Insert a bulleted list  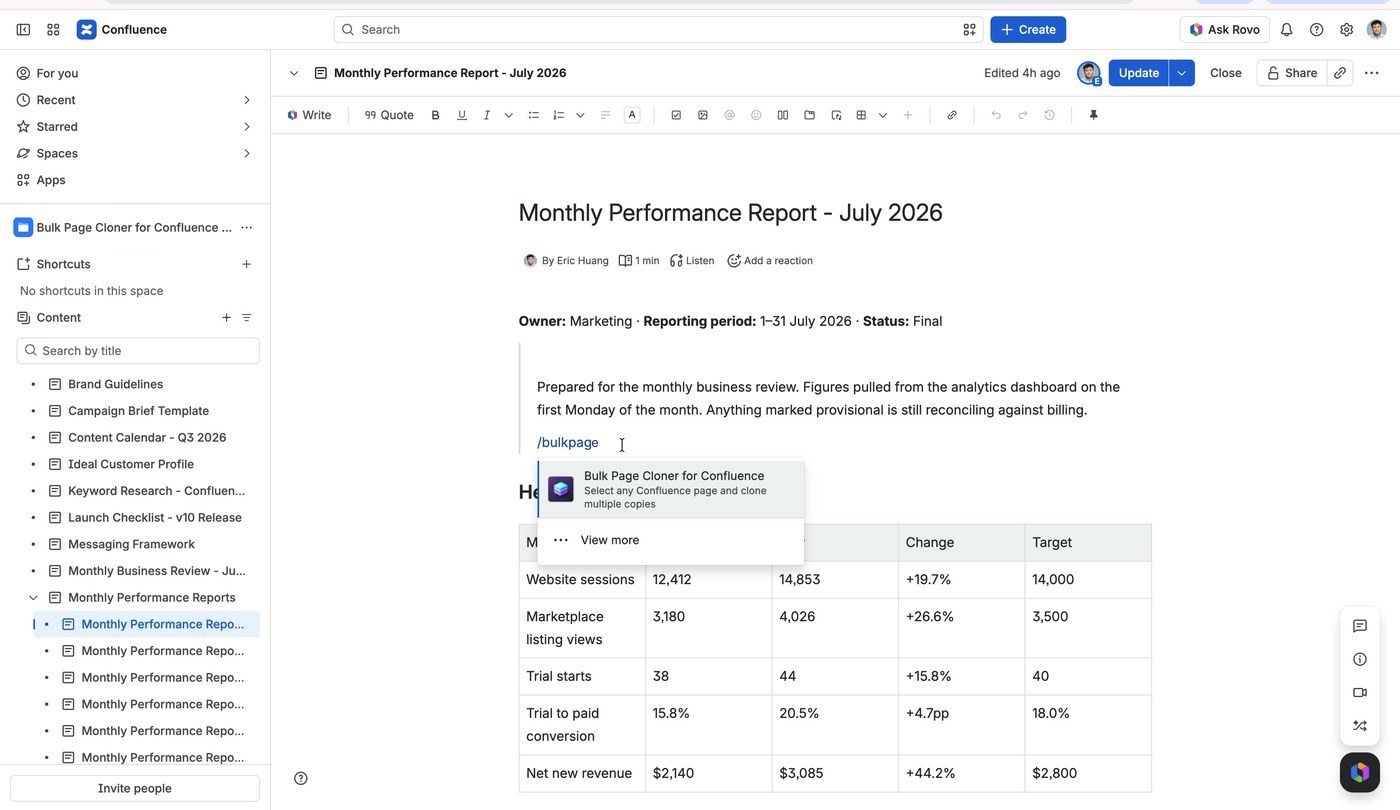pyautogui.click(x=534, y=115)
